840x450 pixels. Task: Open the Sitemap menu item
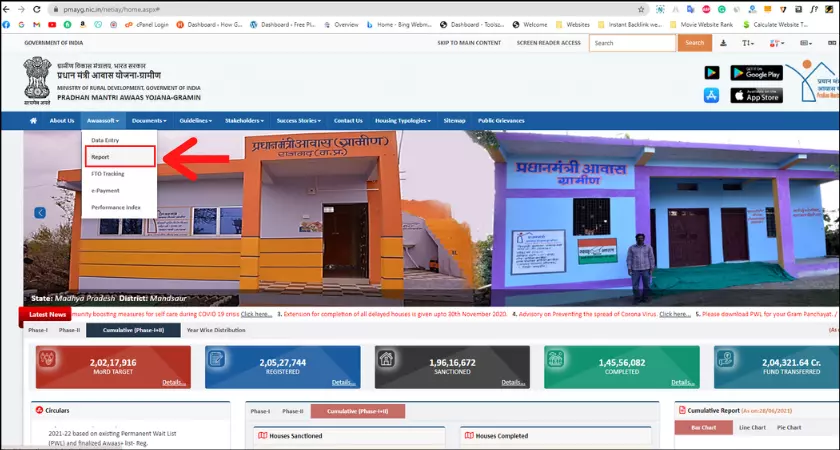pyautogui.click(x=454, y=121)
